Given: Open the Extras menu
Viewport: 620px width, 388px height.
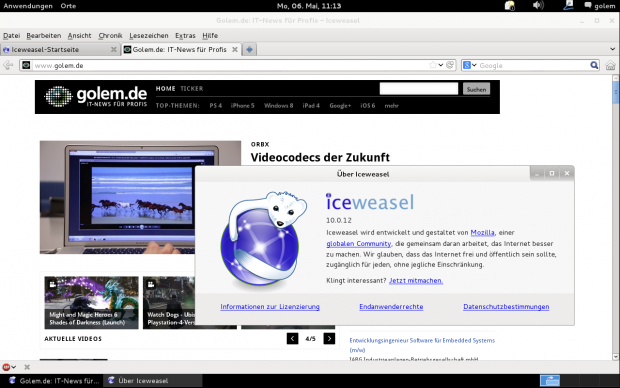Looking at the screenshot, I should (185, 36).
